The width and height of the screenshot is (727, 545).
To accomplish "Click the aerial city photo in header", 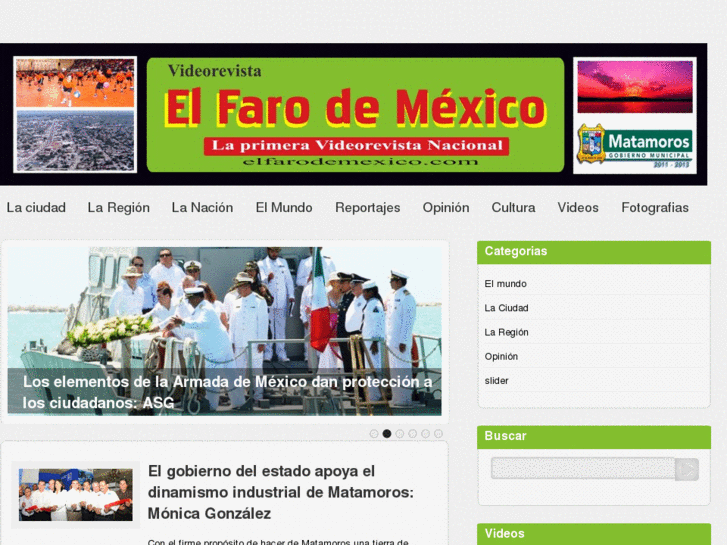I will click(75, 141).
